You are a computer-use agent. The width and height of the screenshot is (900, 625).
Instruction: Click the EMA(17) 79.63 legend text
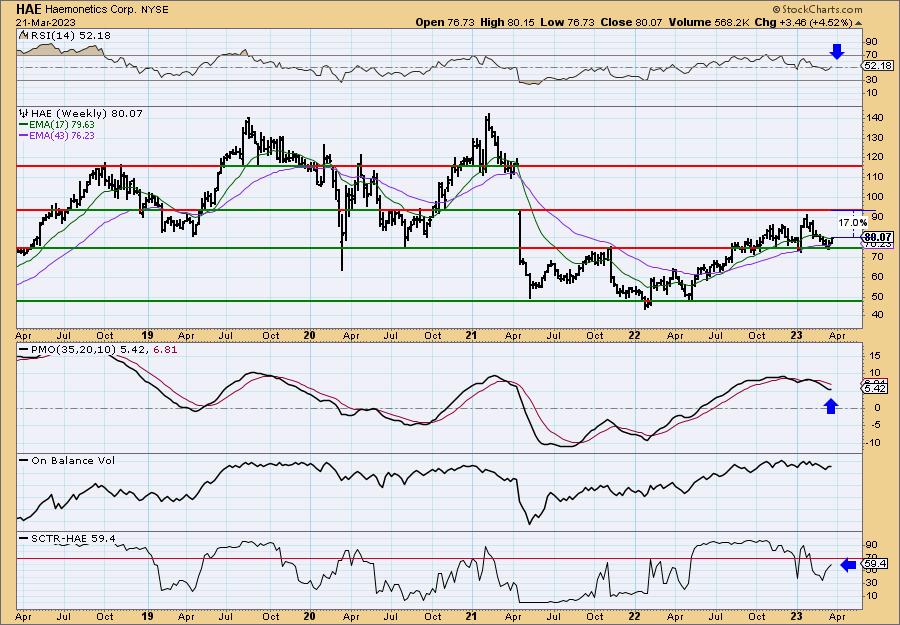62,125
